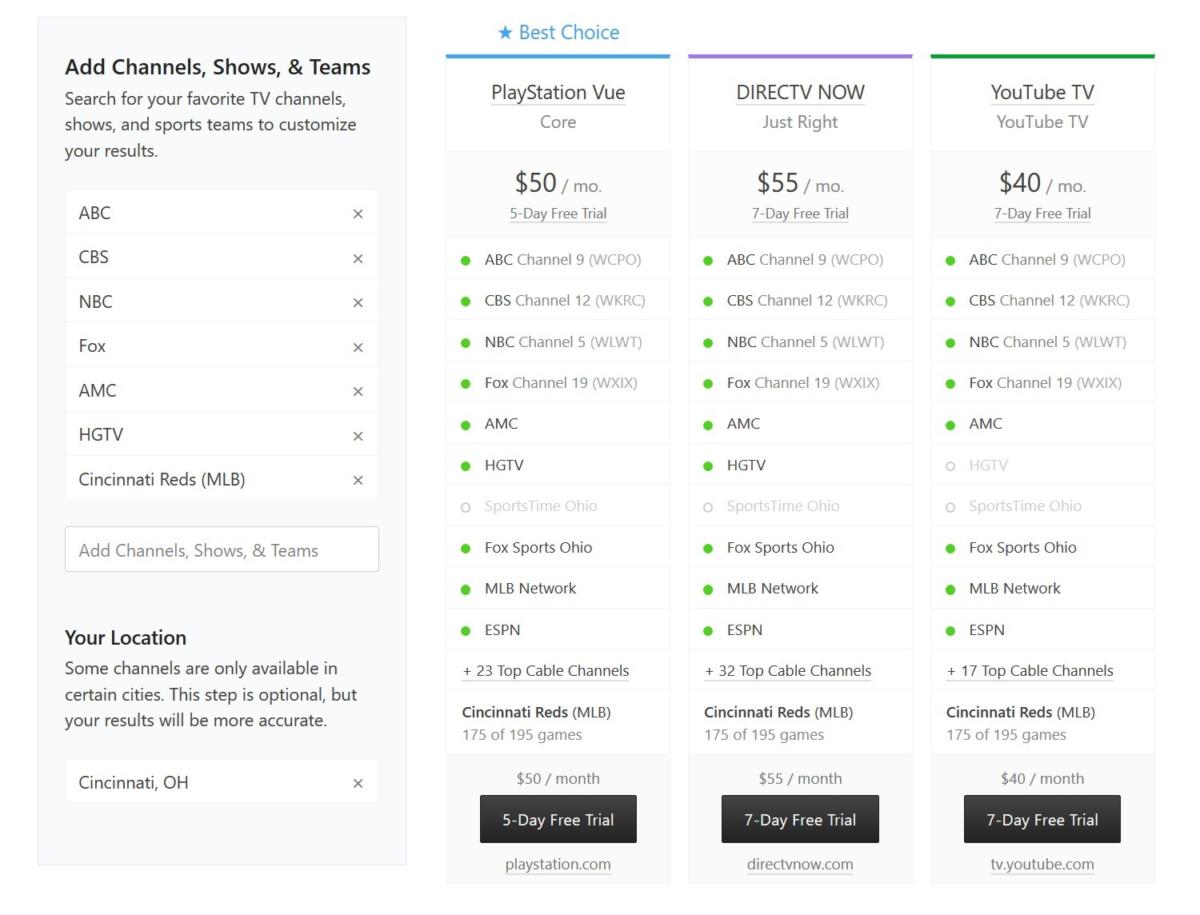Click 'ESPN' in DIRECTV NOW column
The height and width of the screenshot is (915, 1200).
[745, 630]
